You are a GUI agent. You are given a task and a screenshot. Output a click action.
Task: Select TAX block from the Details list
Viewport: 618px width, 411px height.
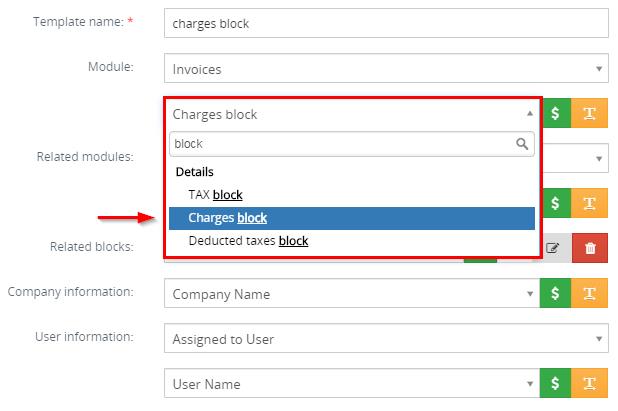(215, 194)
